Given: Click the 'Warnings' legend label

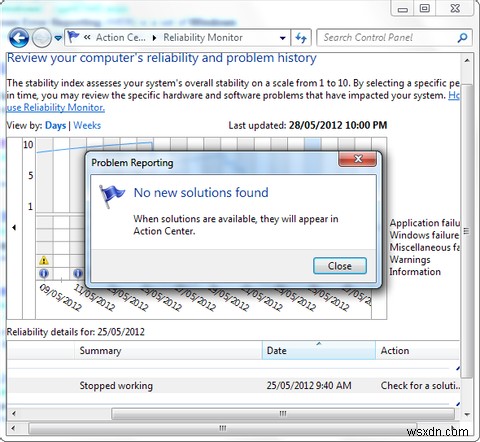Looking at the screenshot, I should pyautogui.click(x=410, y=259).
